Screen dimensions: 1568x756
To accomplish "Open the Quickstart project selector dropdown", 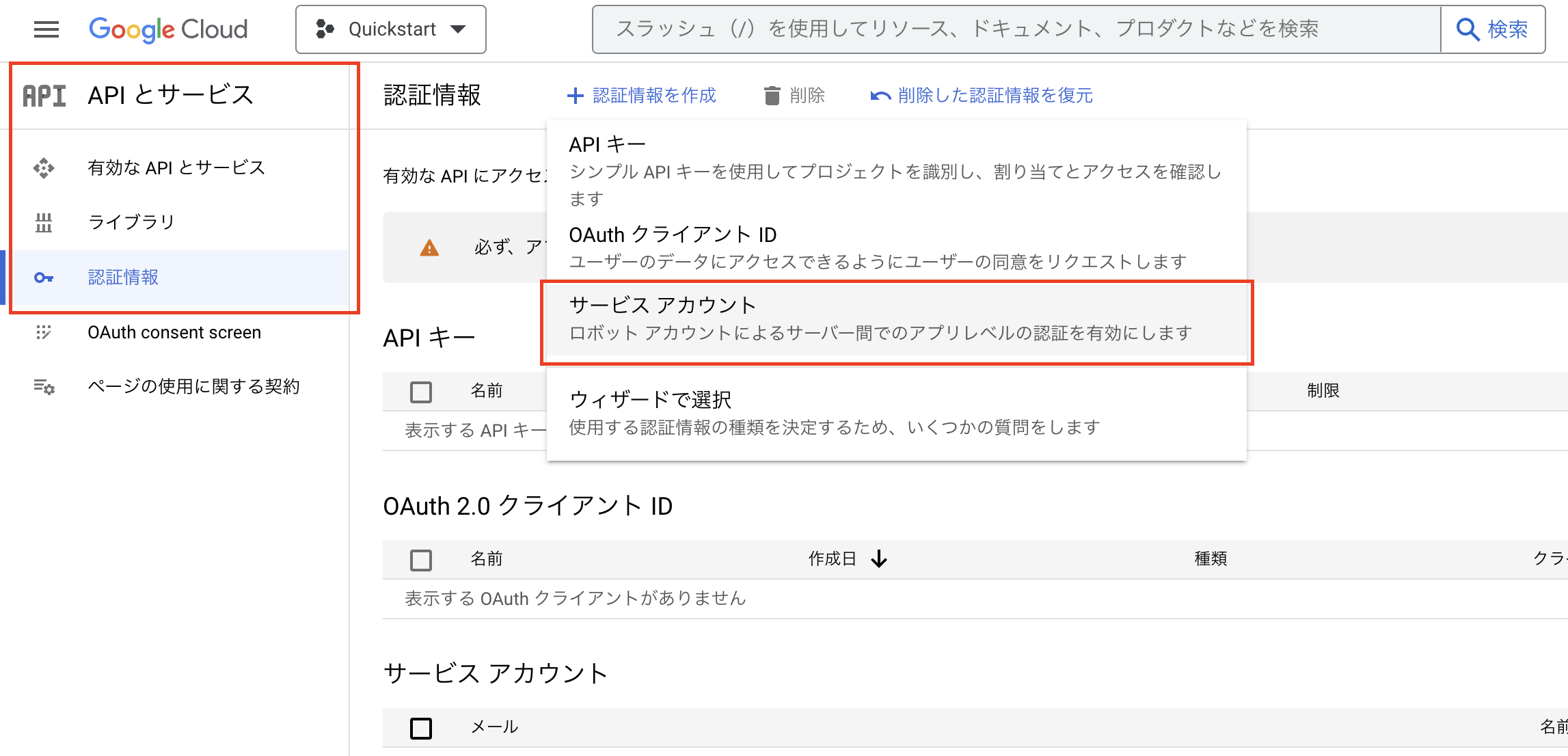I will point(391,29).
